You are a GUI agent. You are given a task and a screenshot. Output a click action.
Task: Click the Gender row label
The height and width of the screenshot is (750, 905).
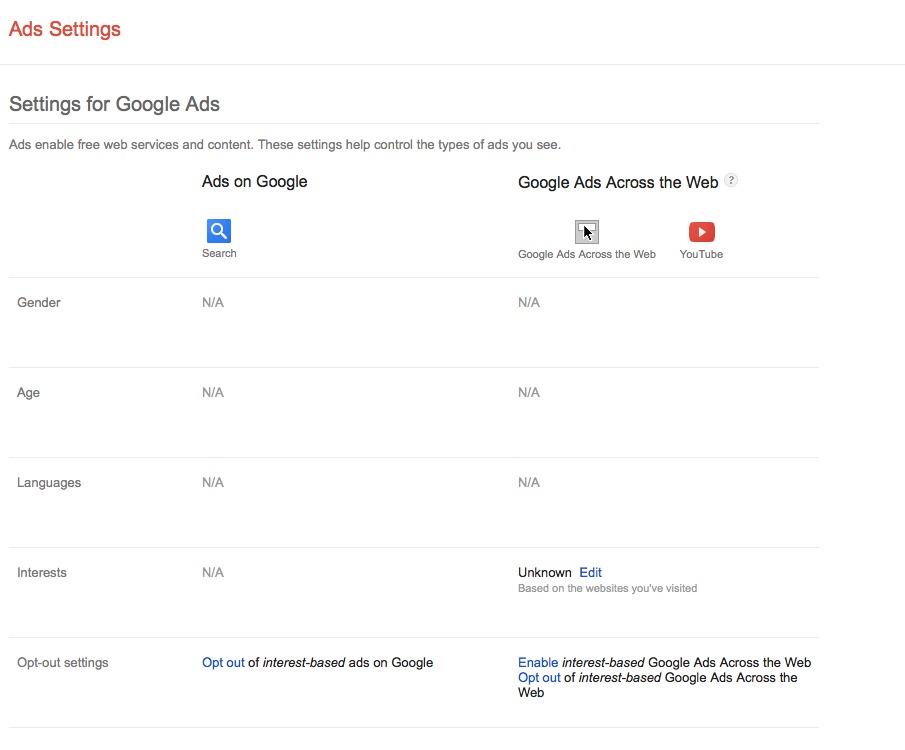click(x=39, y=303)
